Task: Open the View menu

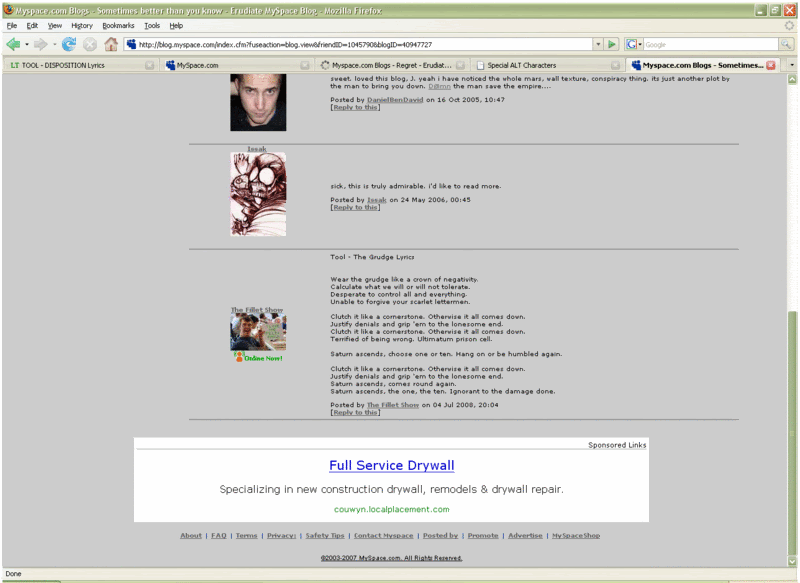Action: tap(55, 26)
